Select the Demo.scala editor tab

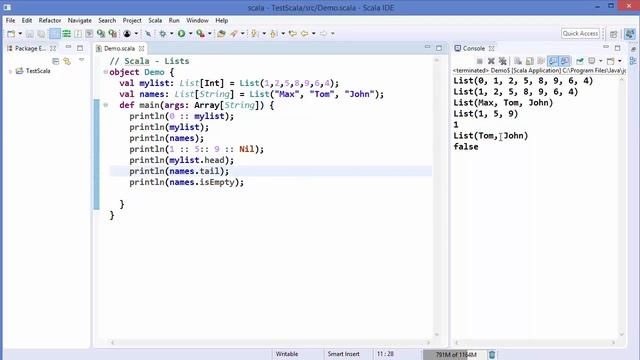pos(119,49)
